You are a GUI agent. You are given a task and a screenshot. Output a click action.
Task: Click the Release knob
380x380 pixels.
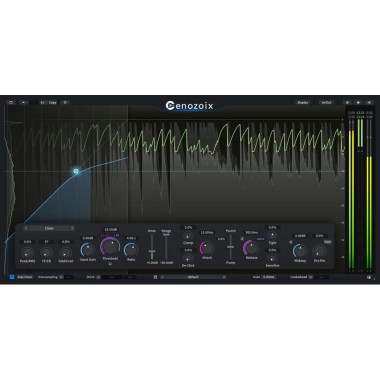point(251,248)
